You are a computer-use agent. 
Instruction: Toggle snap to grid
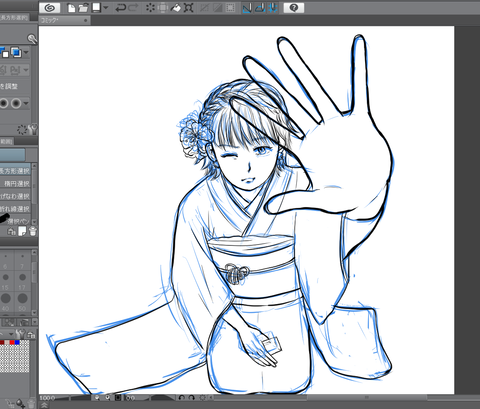click(273, 8)
